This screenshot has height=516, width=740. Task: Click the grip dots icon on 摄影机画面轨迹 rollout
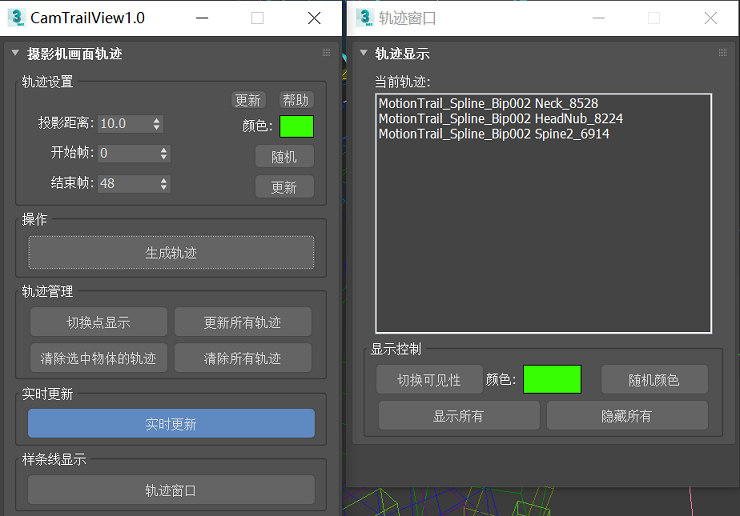(x=326, y=54)
